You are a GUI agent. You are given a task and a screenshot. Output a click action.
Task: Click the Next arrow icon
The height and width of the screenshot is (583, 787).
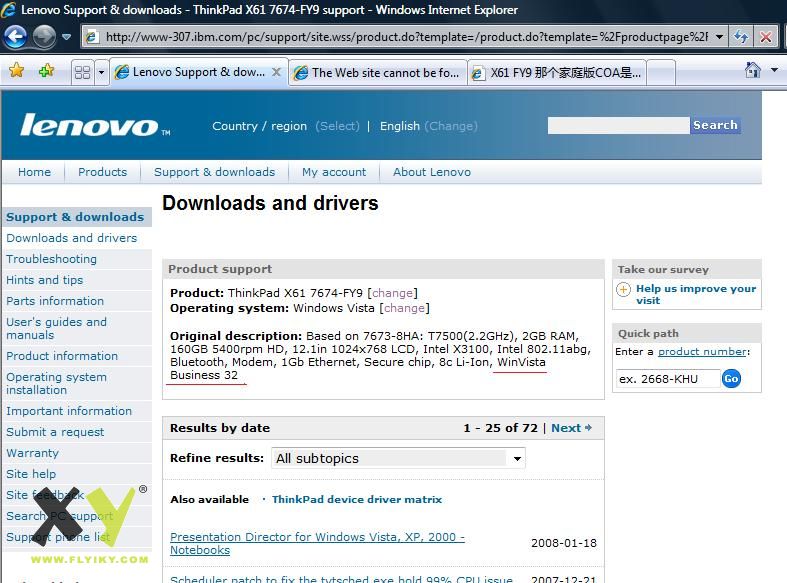(588, 427)
